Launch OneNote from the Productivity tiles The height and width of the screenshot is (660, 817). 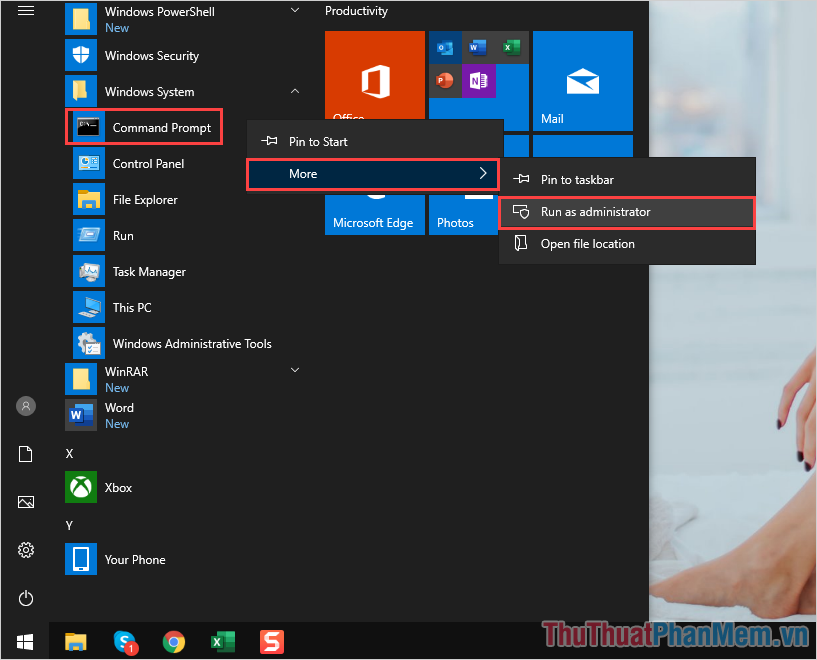[x=478, y=80]
